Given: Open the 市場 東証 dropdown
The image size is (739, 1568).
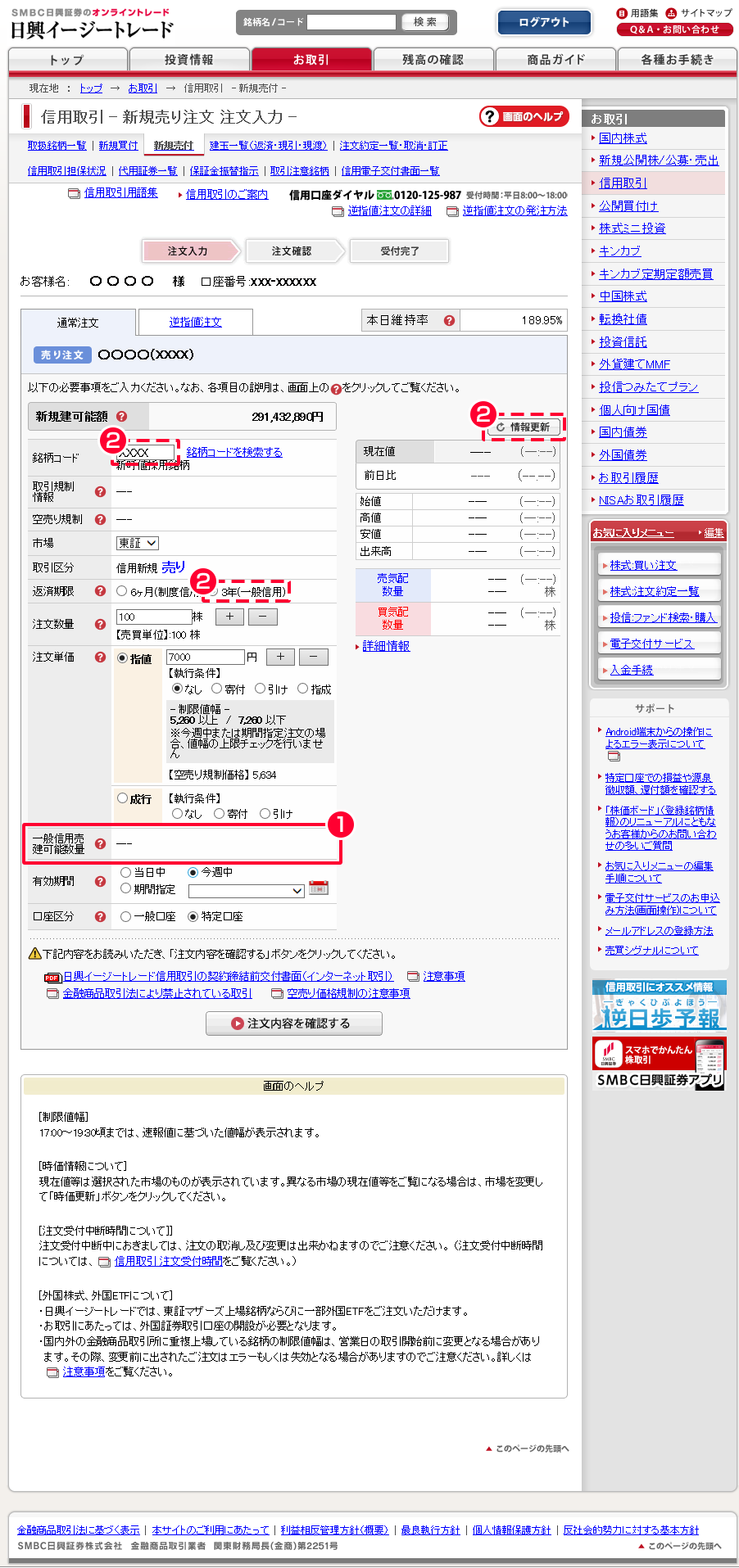Looking at the screenshot, I should coord(137,544).
